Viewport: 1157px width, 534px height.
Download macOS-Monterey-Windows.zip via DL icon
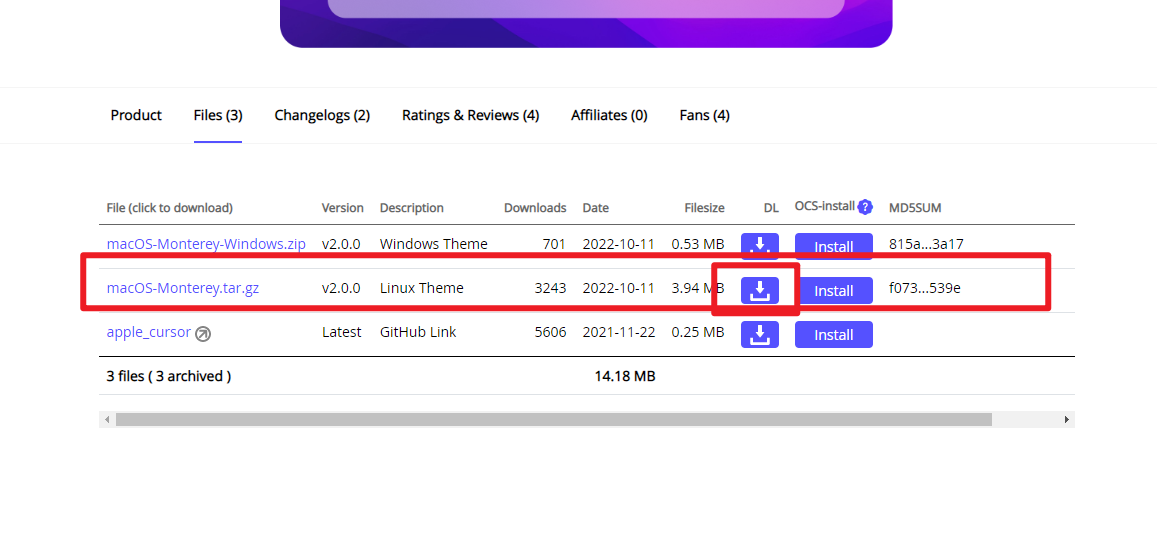pos(759,246)
